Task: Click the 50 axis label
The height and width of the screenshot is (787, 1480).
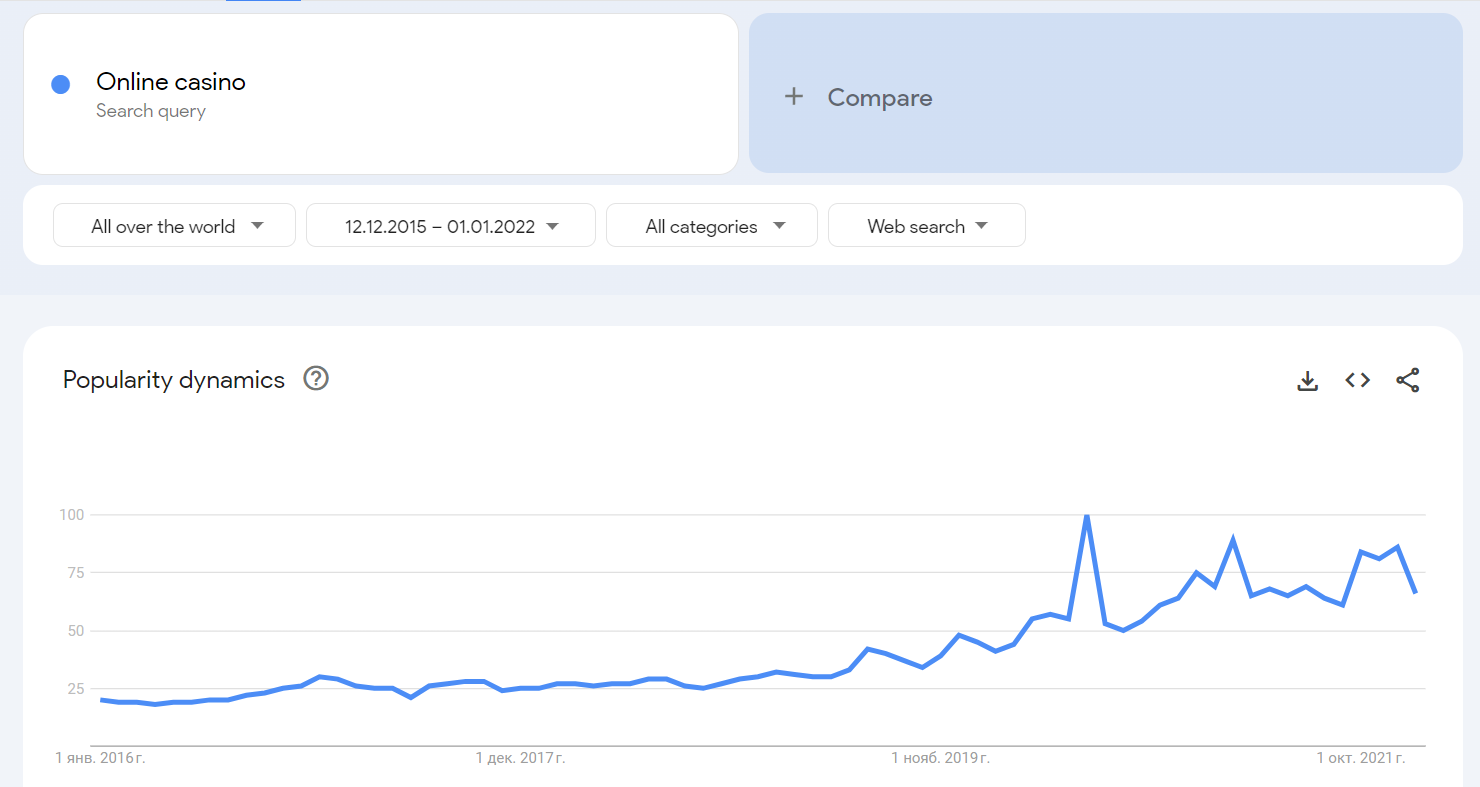Action: tap(76, 631)
